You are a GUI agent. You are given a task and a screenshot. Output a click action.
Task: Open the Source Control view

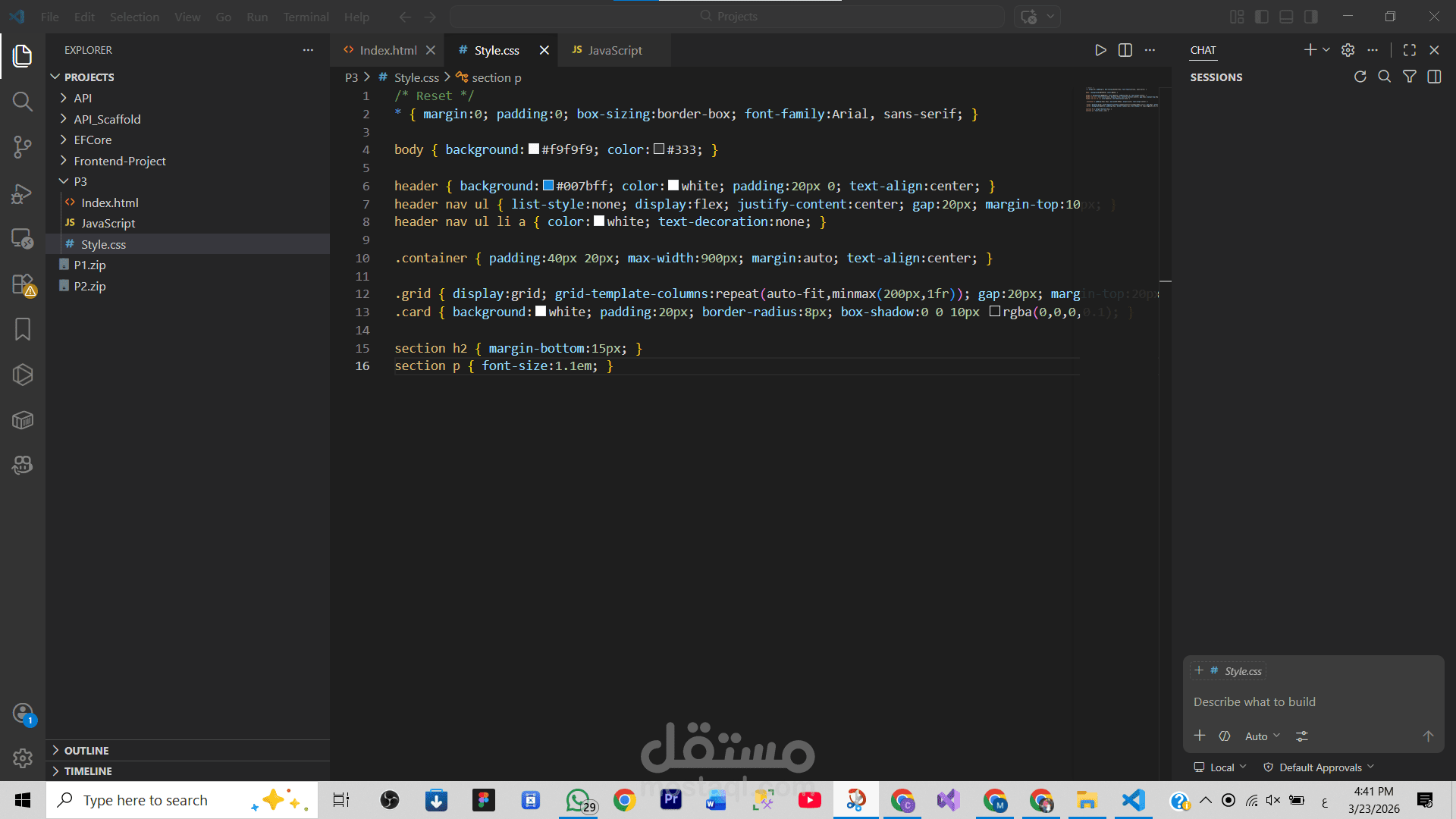click(23, 147)
